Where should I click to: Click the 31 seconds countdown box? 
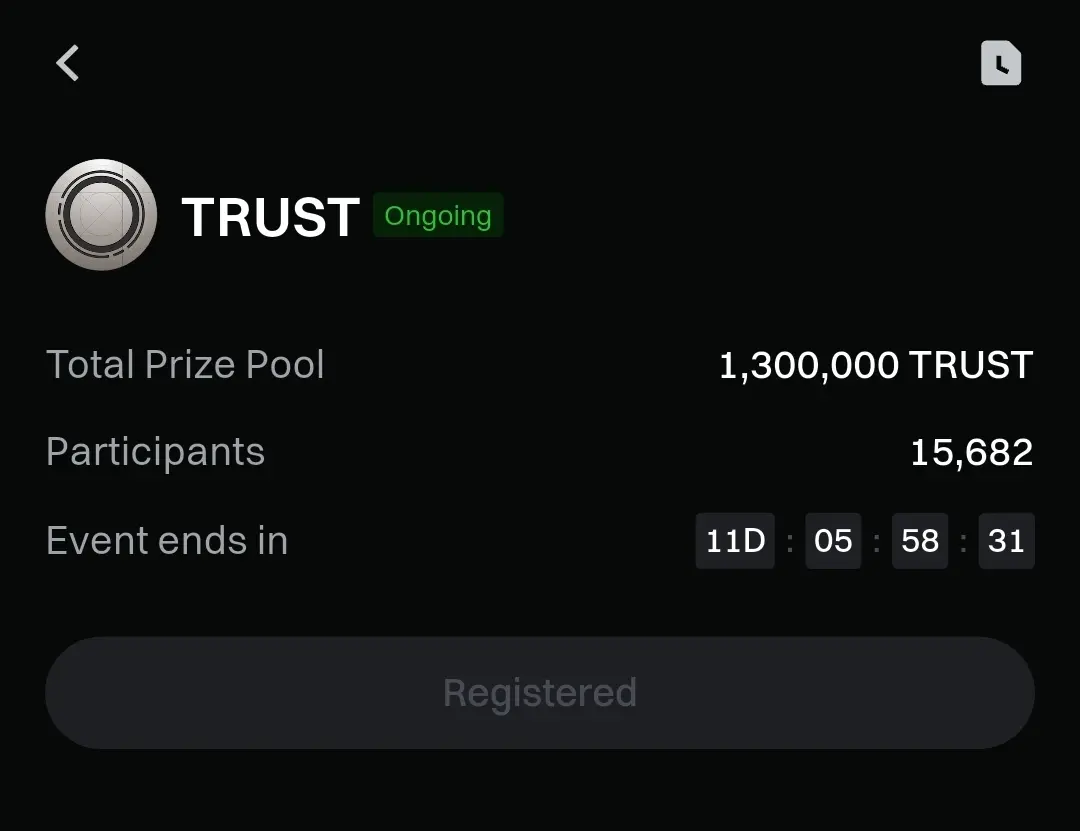click(x=1006, y=541)
